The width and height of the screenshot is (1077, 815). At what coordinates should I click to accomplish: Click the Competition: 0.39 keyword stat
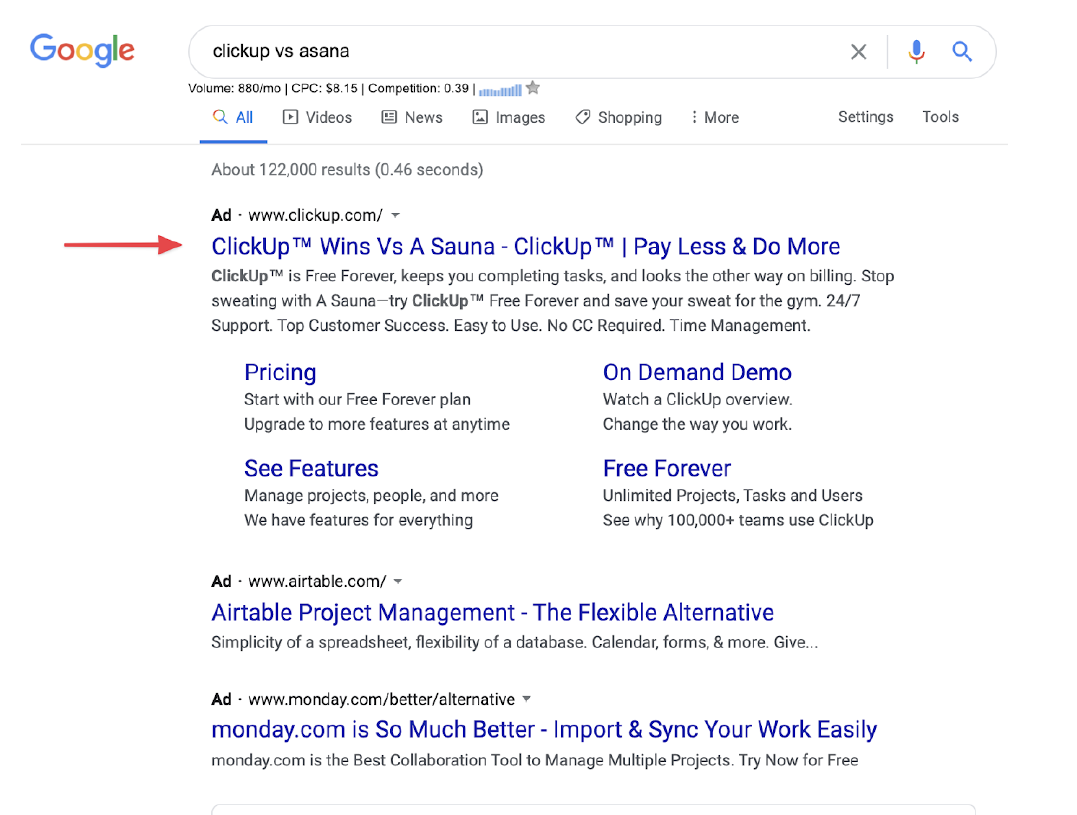point(418,89)
